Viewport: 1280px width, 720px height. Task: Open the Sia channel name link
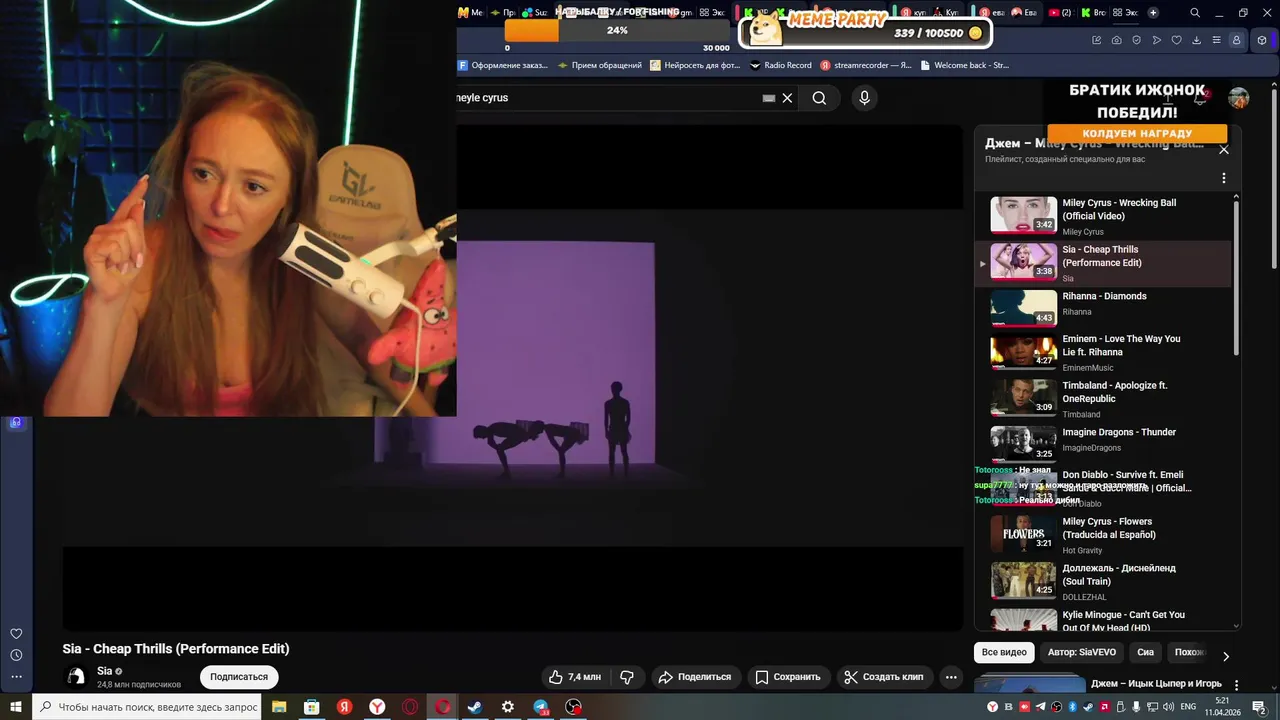pyautogui.click(x=105, y=671)
